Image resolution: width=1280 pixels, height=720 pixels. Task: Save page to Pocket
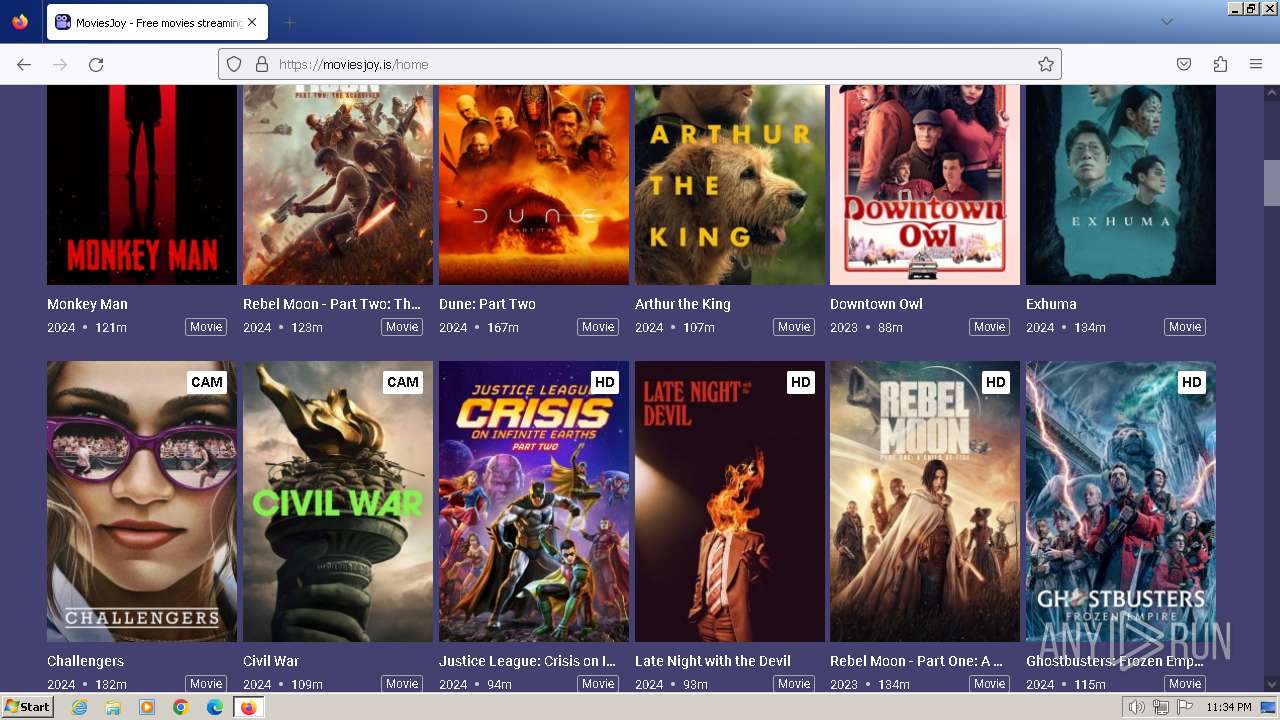pyautogui.click(x=1184, y=64)
